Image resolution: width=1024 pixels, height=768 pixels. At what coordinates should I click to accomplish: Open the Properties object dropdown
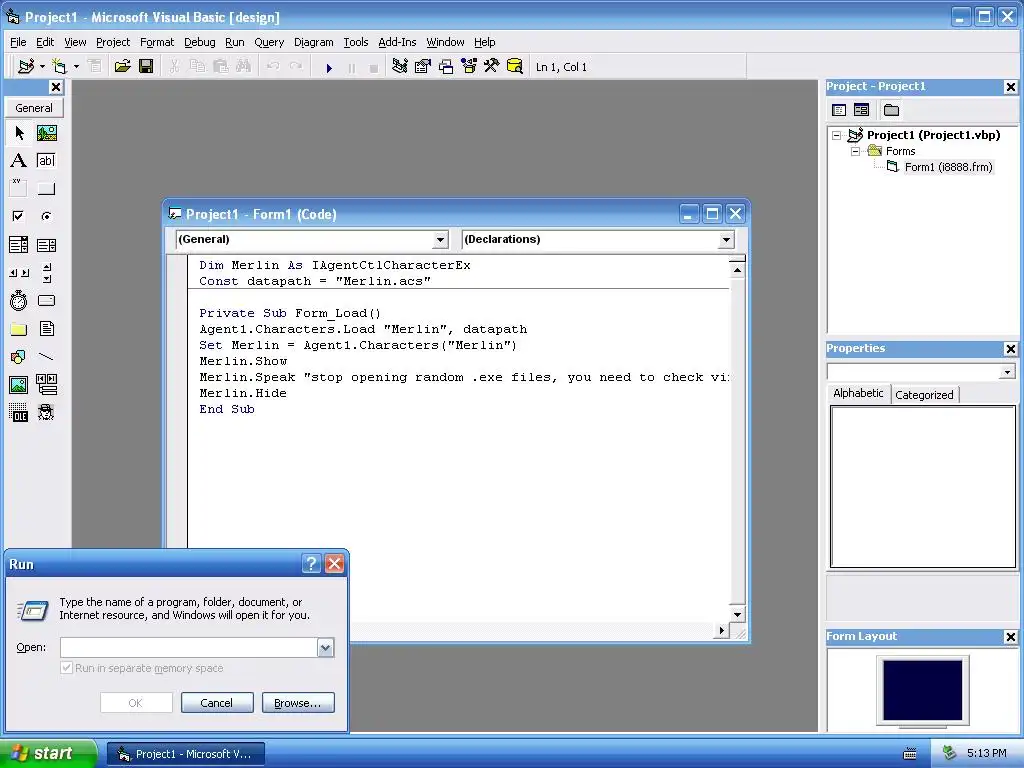click(x=1008, y=372)
